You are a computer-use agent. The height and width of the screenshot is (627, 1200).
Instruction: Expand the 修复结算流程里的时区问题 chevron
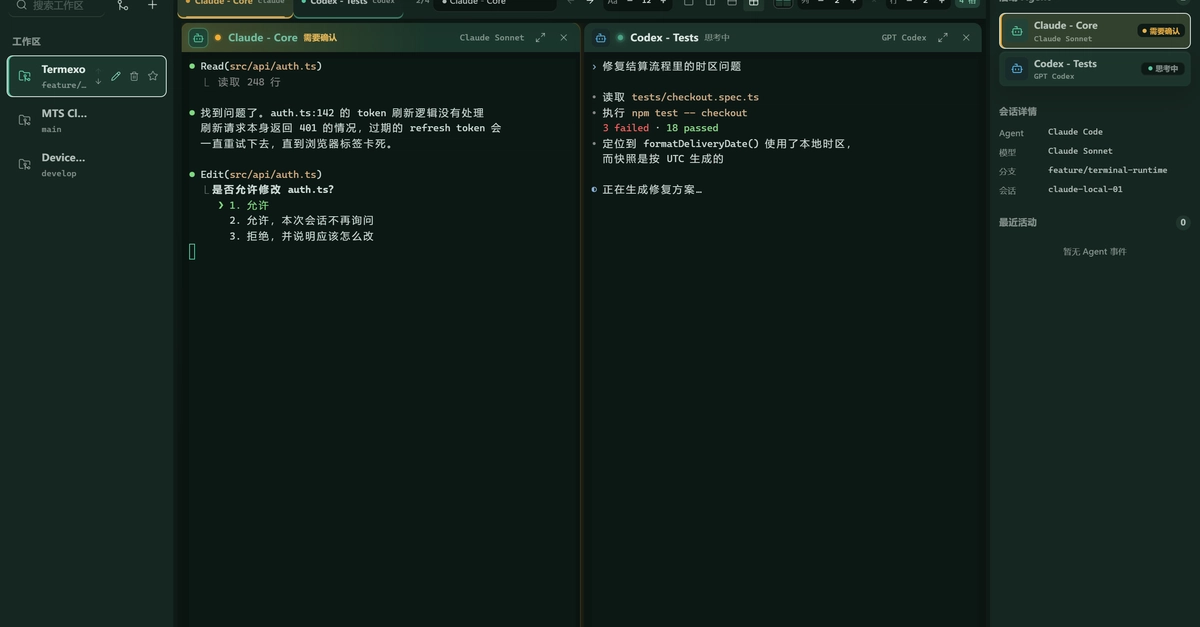coord(594,66)
